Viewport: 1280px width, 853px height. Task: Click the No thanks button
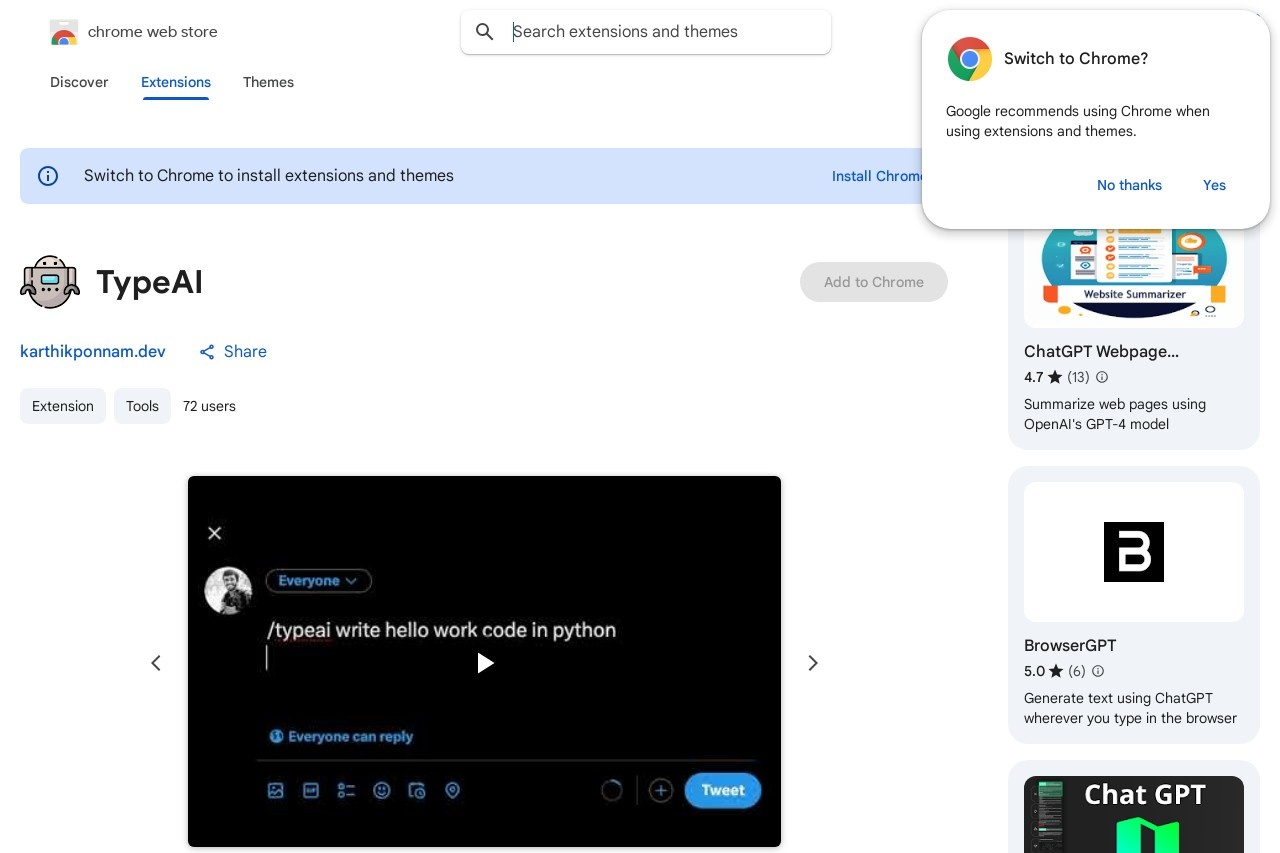click(1129, 185)
